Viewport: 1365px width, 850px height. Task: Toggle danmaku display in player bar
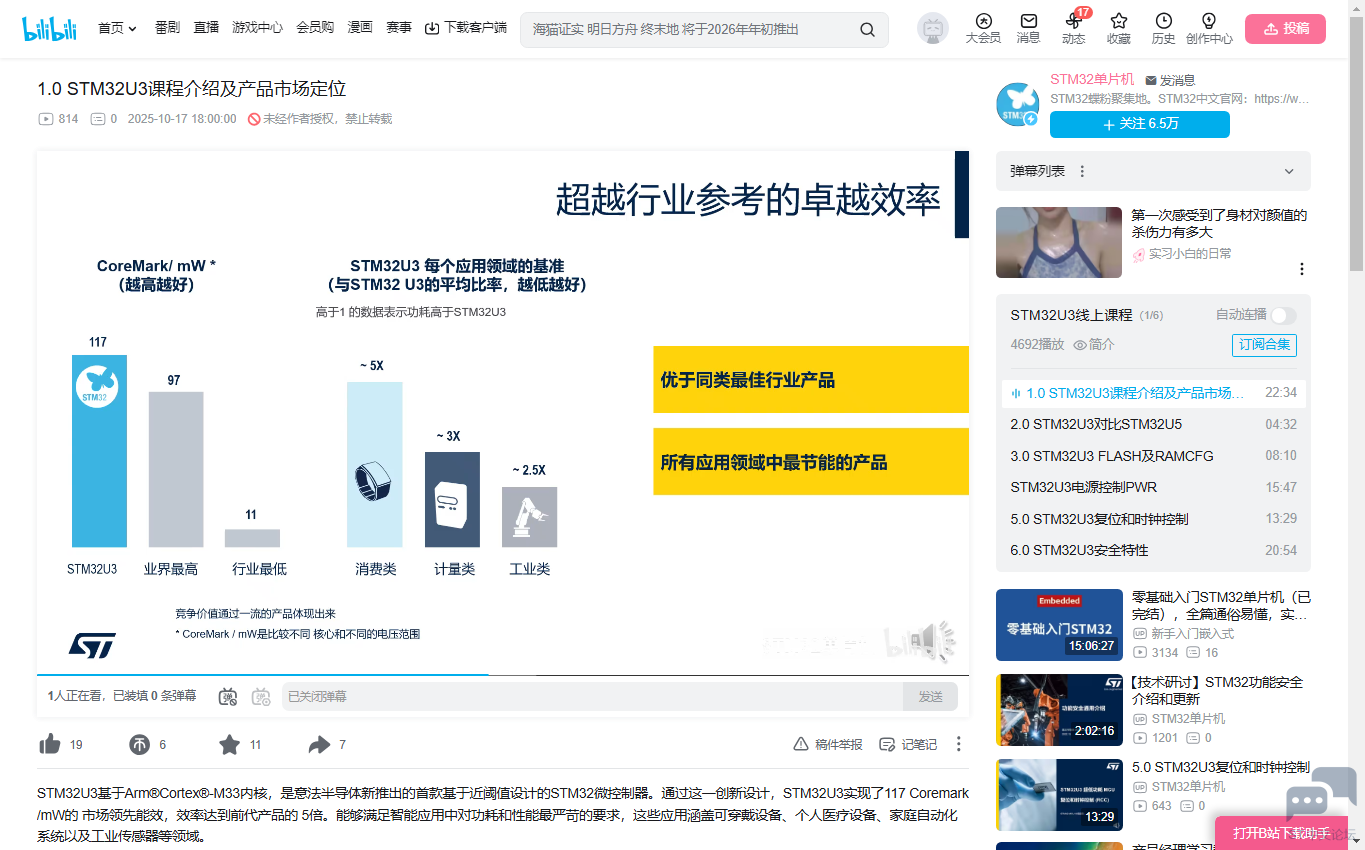tap(228, 696)
